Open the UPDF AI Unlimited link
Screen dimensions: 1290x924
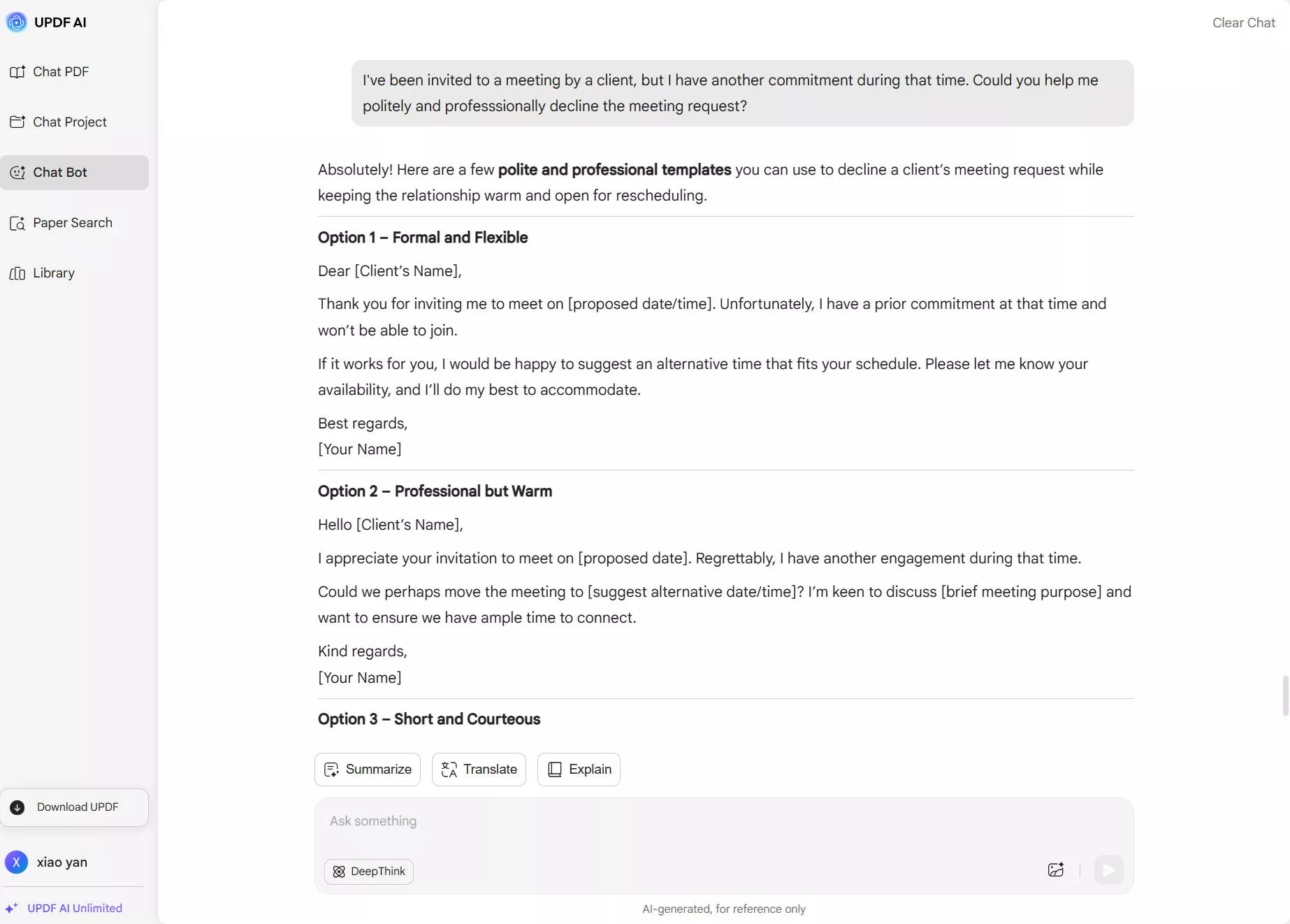coord(74,908)
